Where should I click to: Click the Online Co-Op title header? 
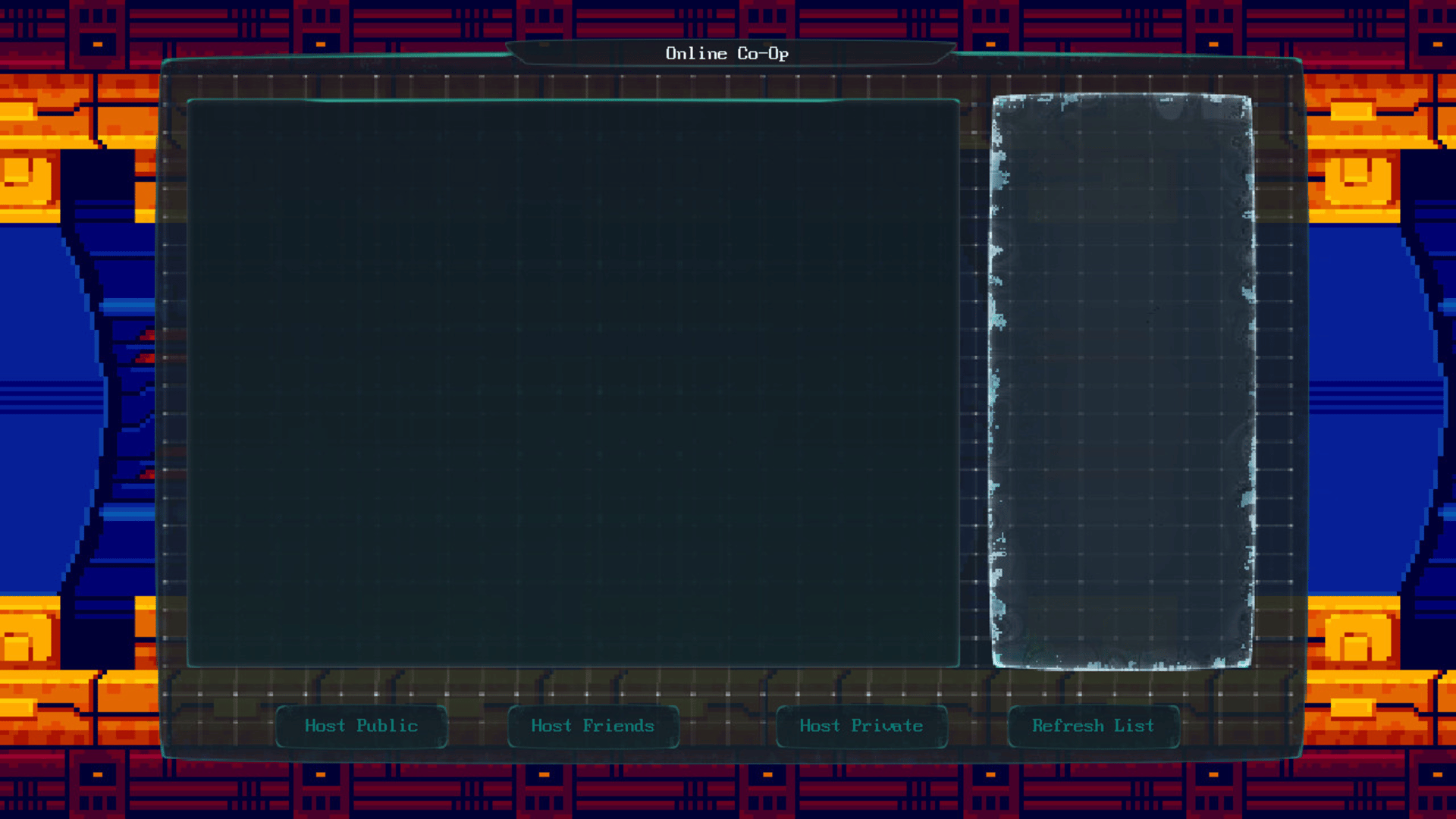click(x=727, y=53)
